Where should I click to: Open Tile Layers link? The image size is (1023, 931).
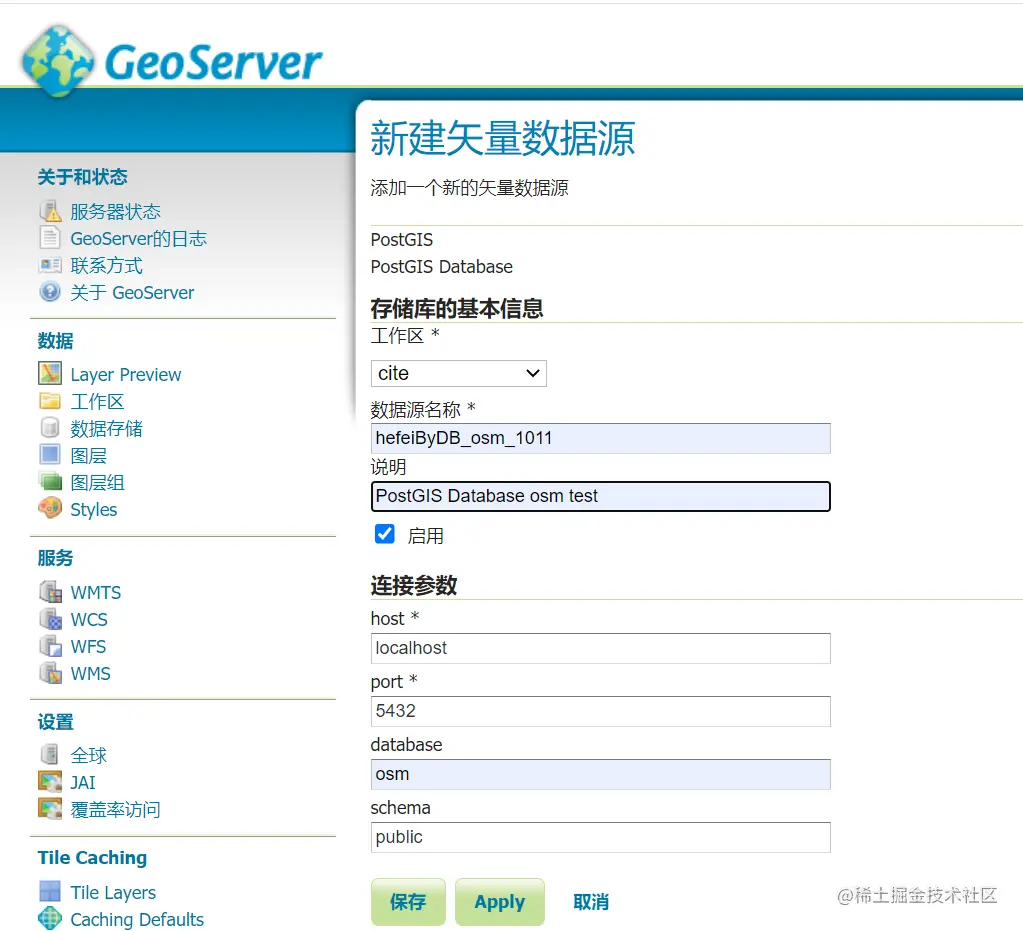[113, 892]
